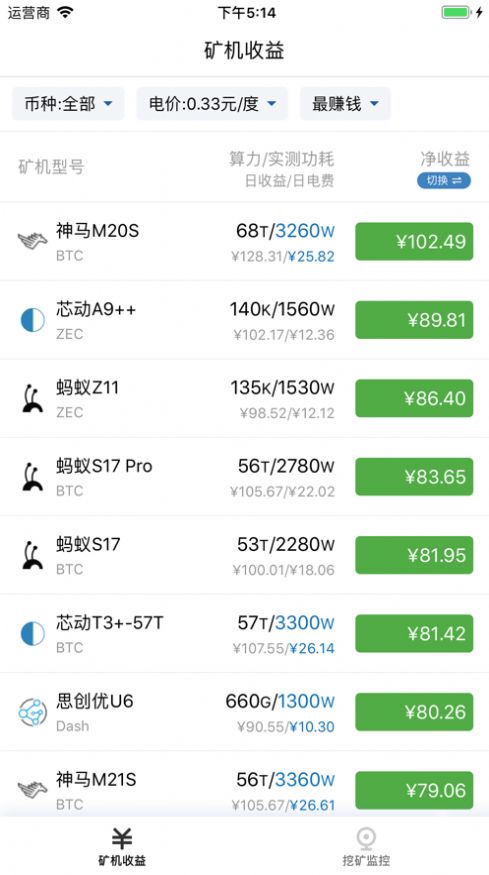Tap the 蚂蚁Z11 ant logo icon

32,398
